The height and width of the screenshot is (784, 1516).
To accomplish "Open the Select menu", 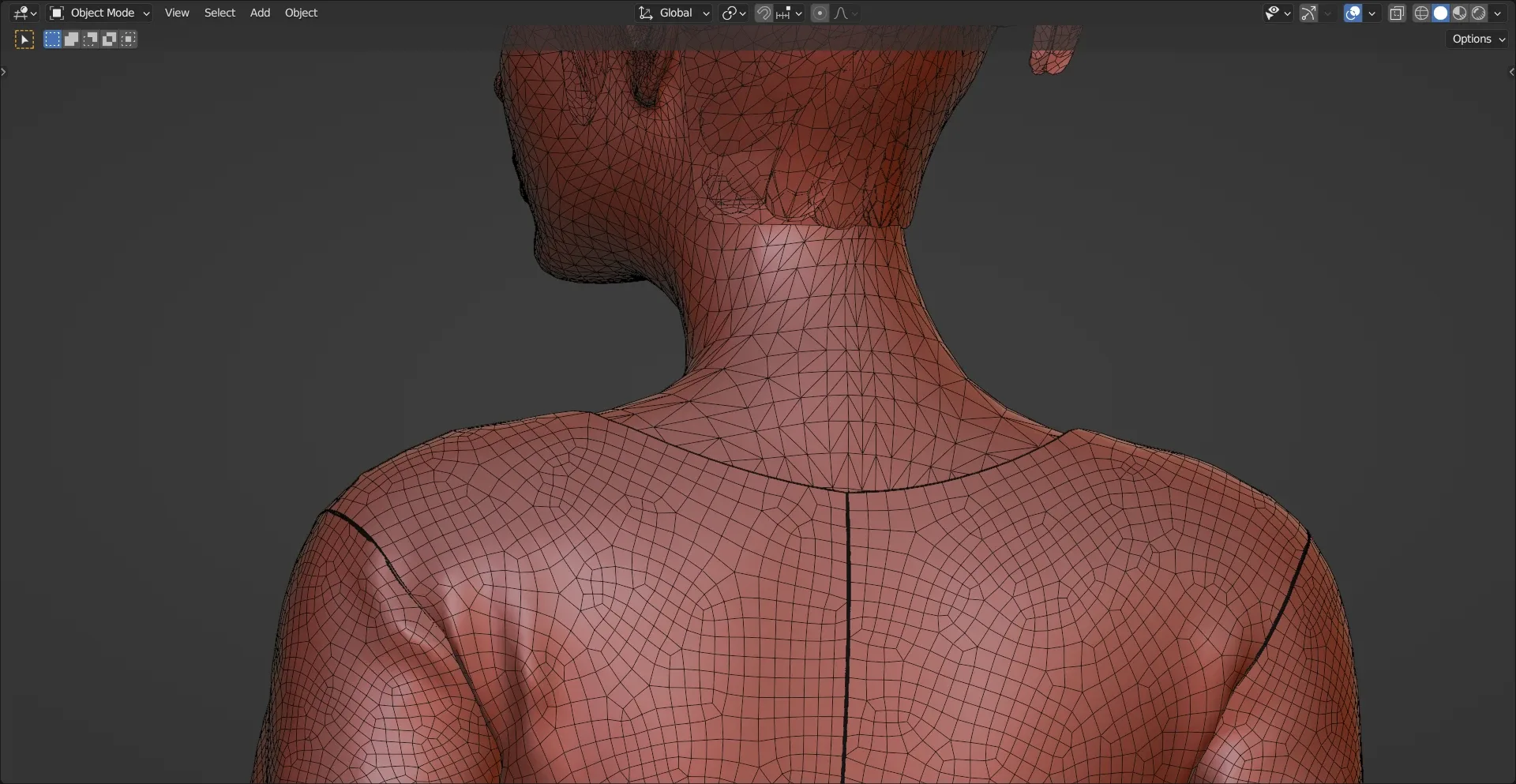I will 220,13.
